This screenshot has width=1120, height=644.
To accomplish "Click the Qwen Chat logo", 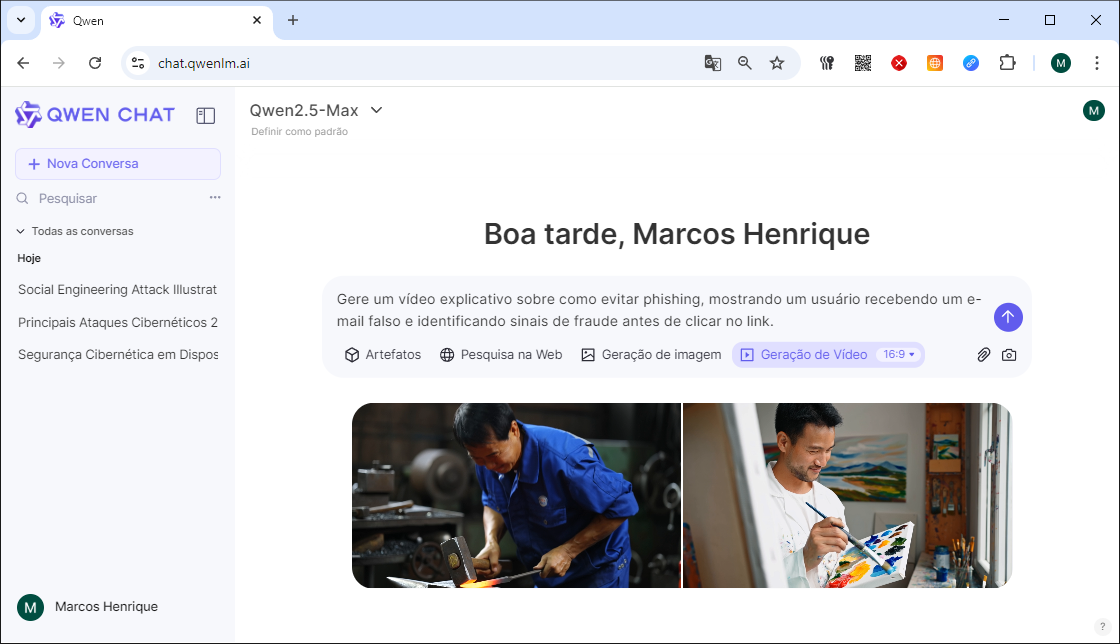I will pos(95,114).
